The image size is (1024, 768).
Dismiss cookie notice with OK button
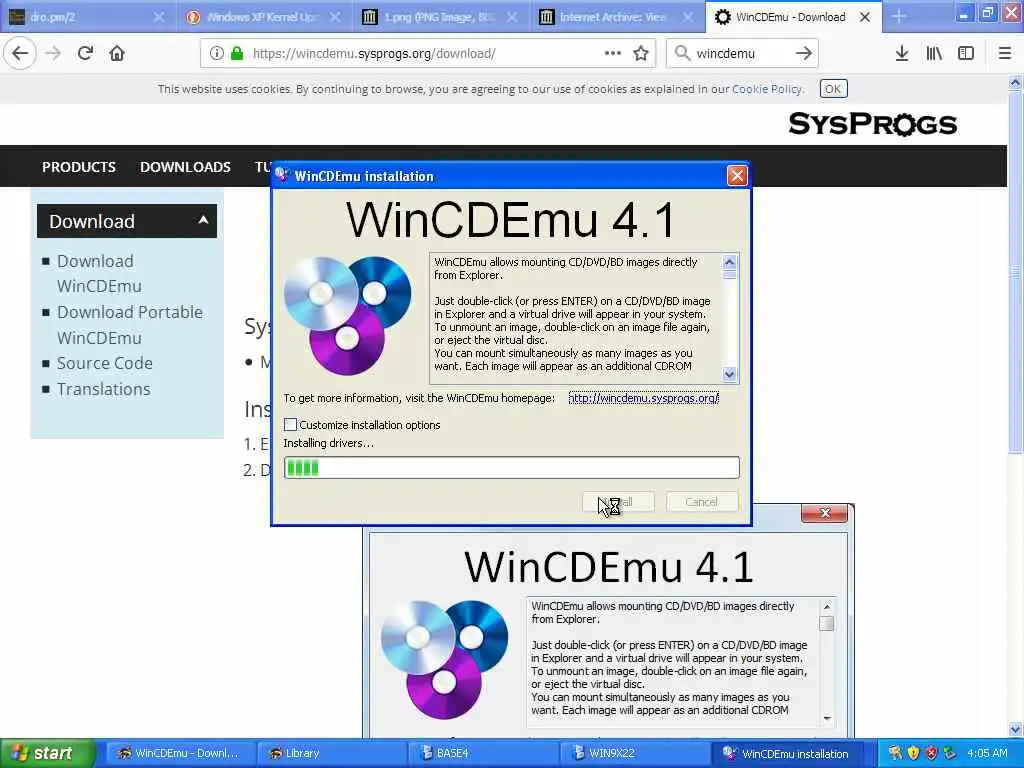pyautogui.click(x=833, y=89)
